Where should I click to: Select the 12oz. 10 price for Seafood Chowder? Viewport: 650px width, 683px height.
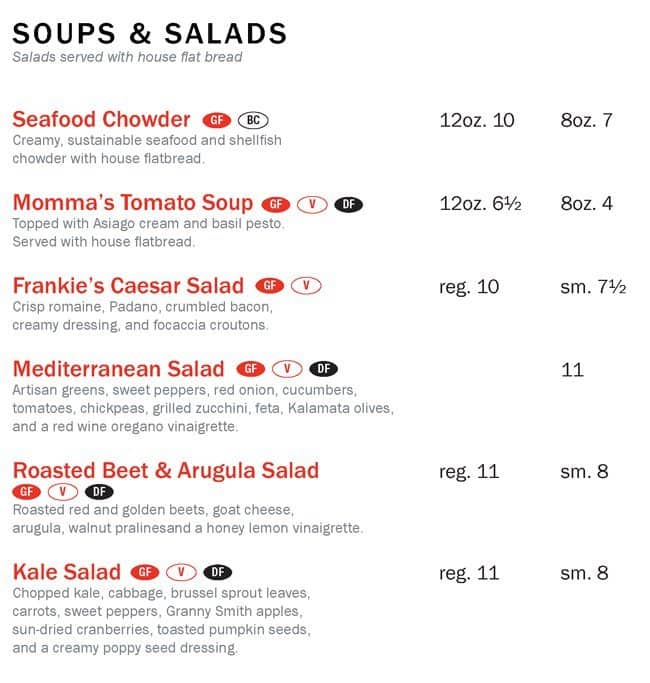click(x=477, y=121)
